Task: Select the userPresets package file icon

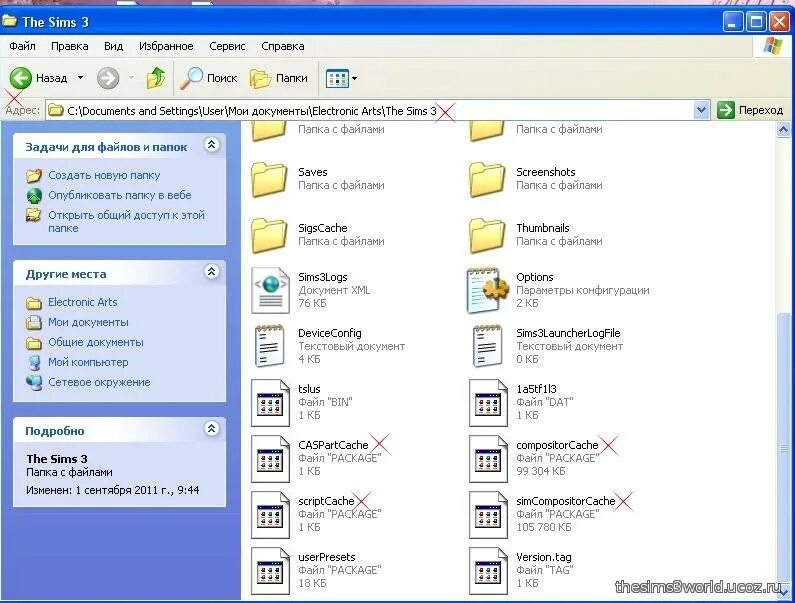Action: point(270,571)
